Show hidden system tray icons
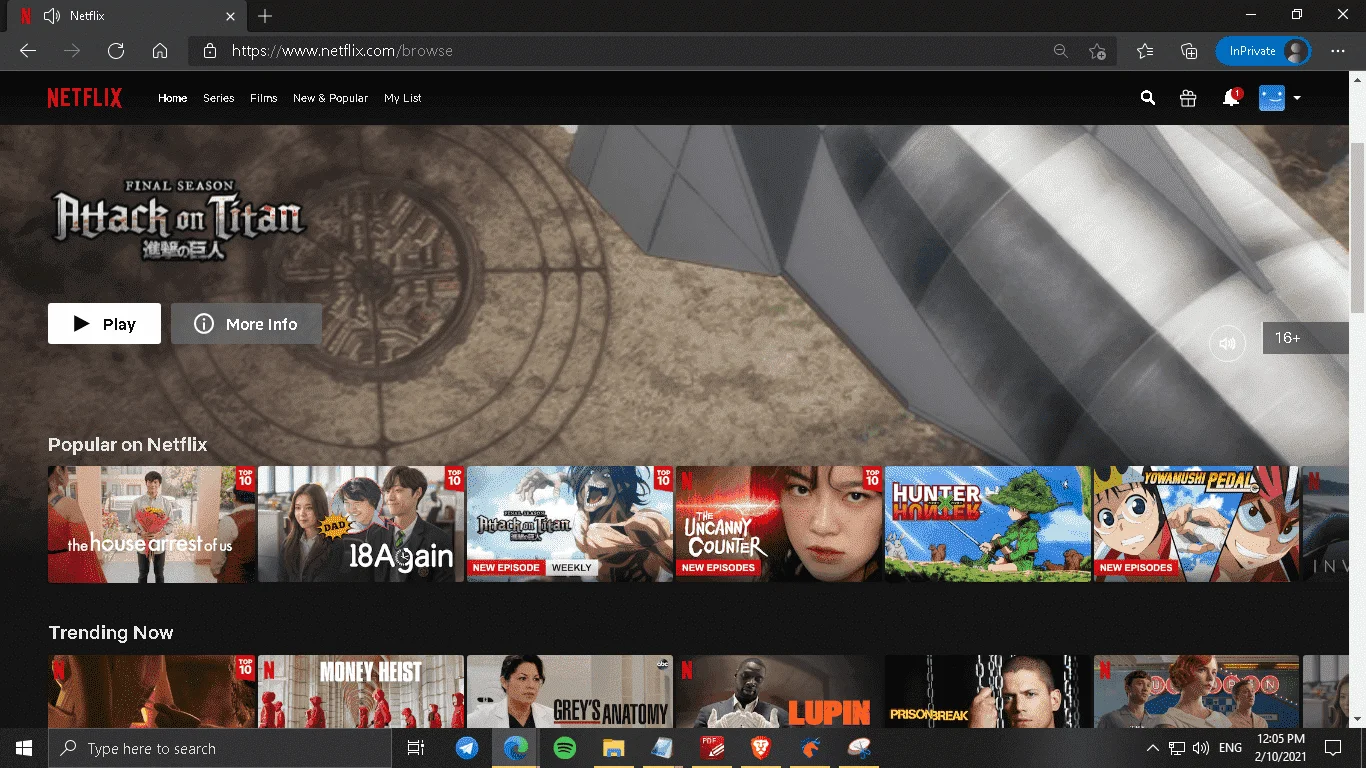Screen dimensions: 1366x768 (x=1153, y=748)
